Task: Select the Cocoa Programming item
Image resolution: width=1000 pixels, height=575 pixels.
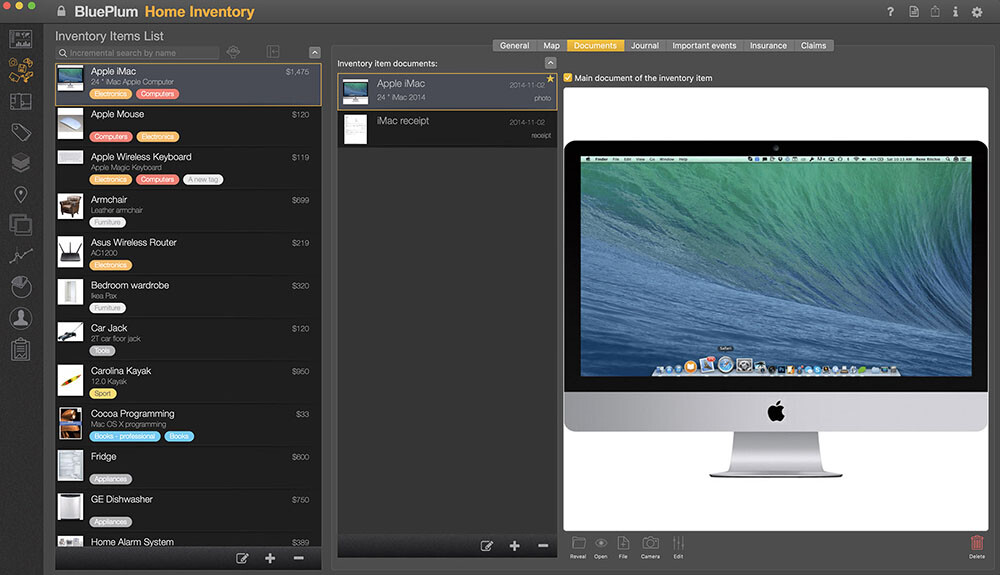Action: pos(188,424)
